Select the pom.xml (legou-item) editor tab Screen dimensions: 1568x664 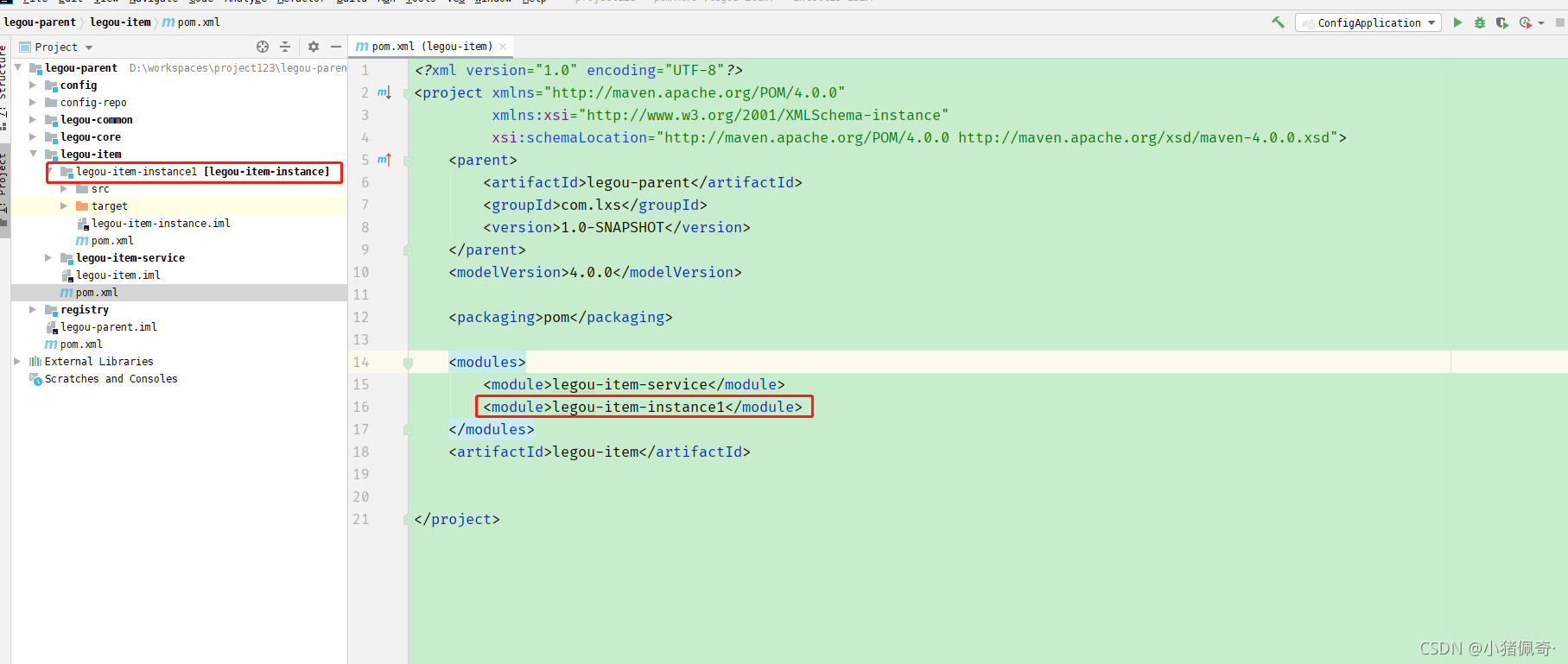[x=431, y=47]
